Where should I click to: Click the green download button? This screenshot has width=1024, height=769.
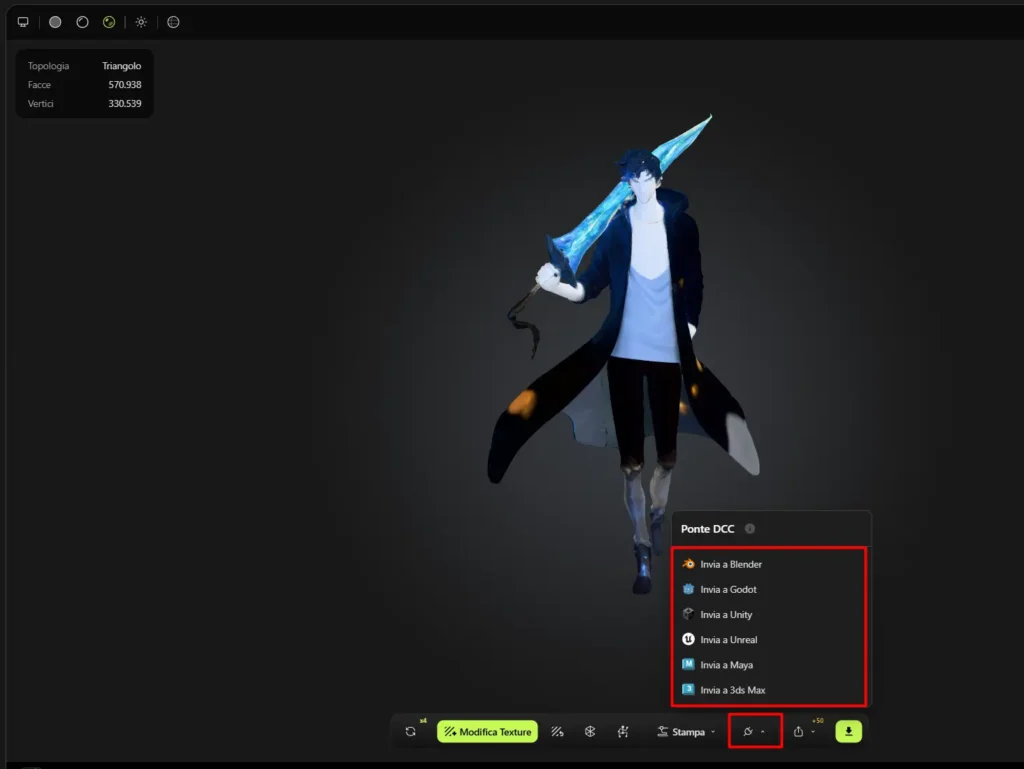tap(849, 731)
